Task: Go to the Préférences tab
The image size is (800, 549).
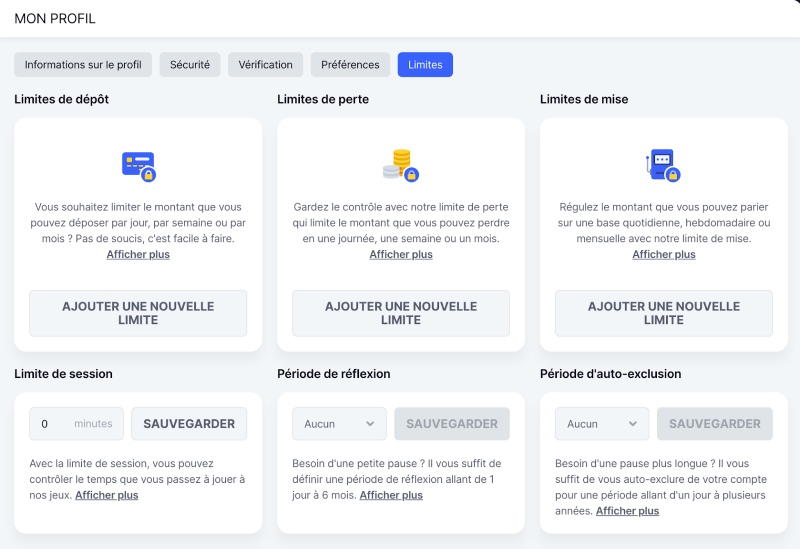Action: (x=350, y=65)
